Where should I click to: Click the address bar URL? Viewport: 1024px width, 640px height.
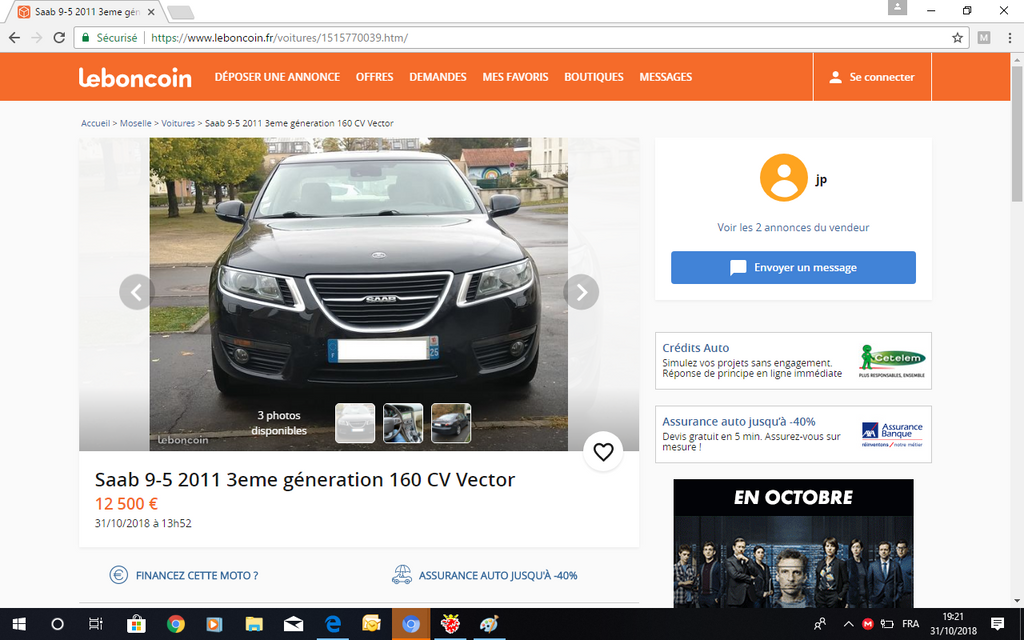pyautogui.click(x=280, y=38)
